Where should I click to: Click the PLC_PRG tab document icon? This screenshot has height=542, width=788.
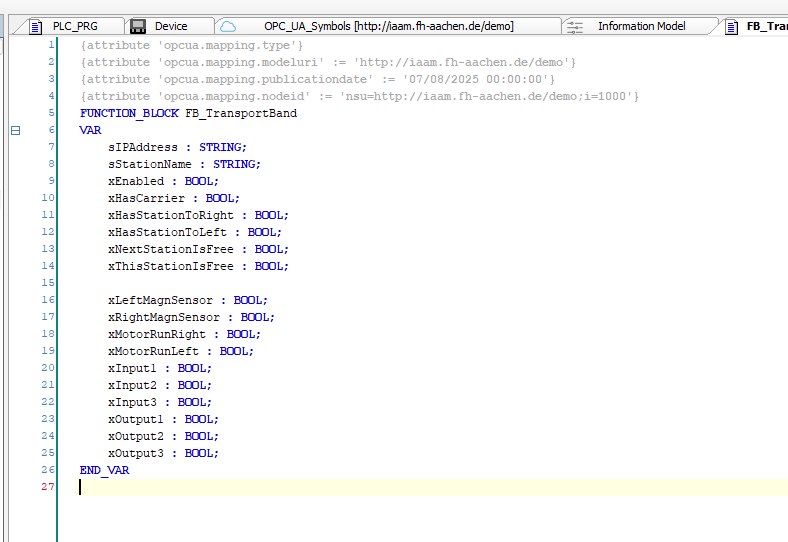pos(37,27)
